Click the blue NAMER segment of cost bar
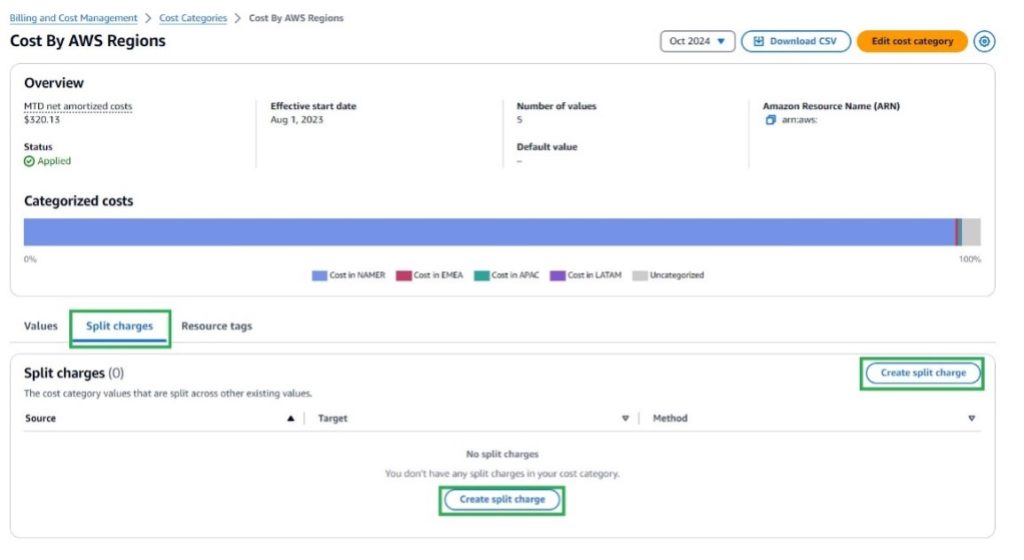 pos(490,232)
